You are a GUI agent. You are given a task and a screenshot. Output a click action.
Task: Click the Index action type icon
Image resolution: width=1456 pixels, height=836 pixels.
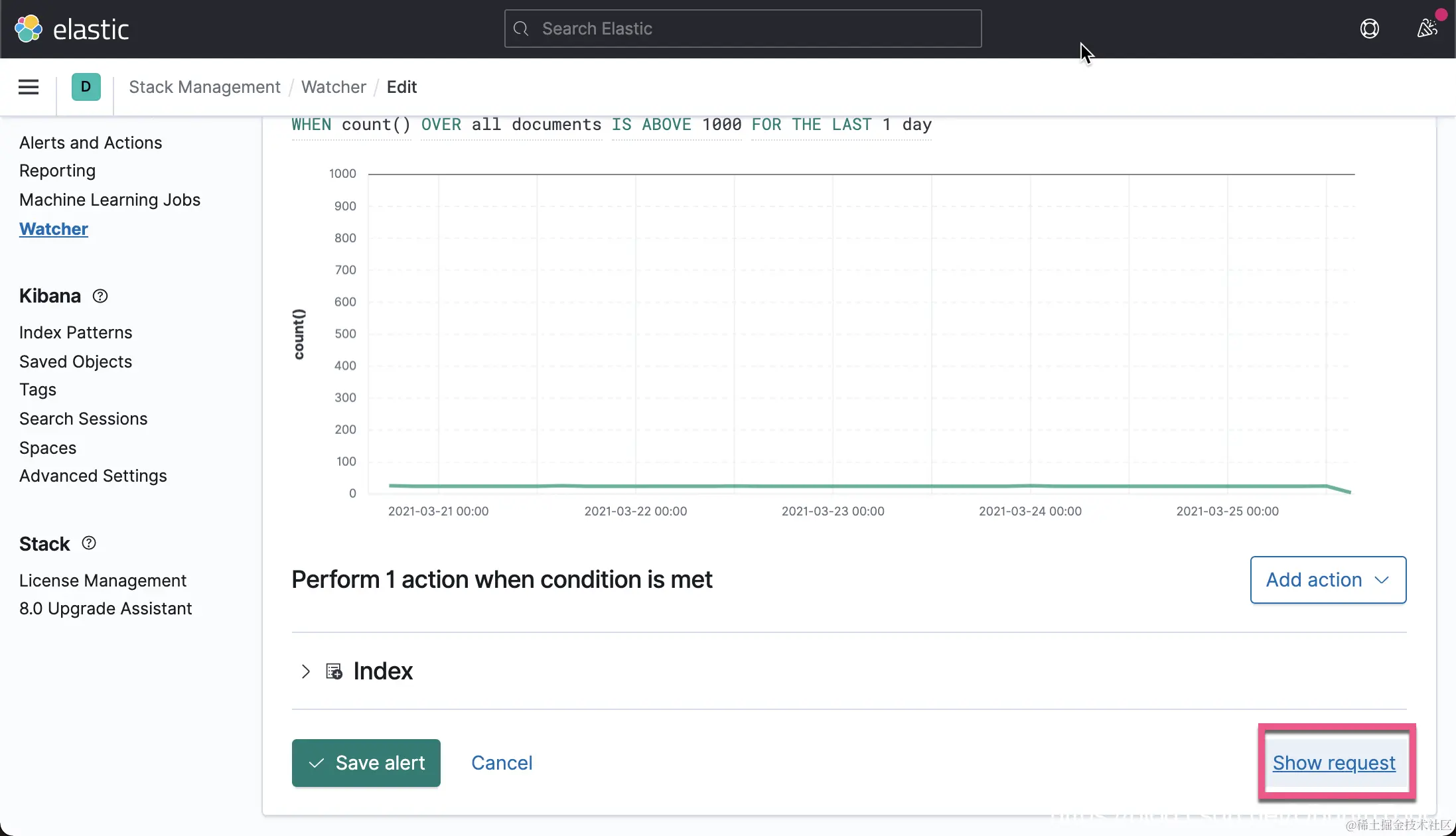334,671
